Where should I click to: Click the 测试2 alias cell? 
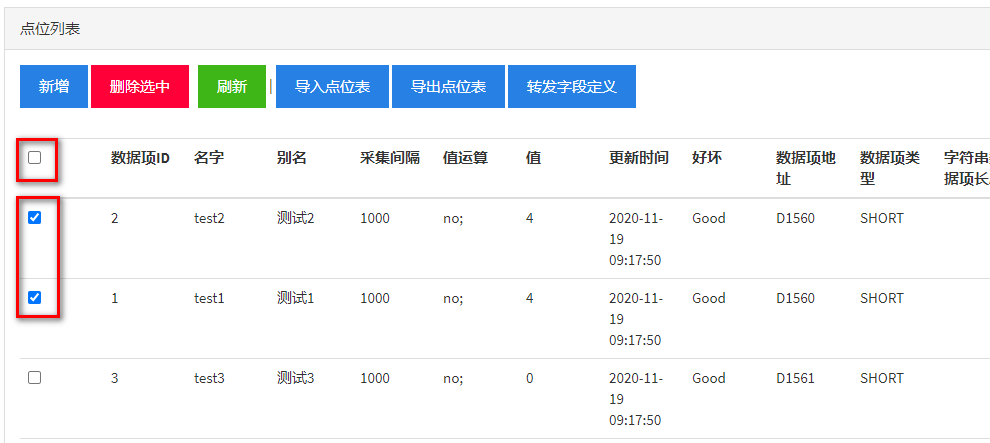coord(295,218)
